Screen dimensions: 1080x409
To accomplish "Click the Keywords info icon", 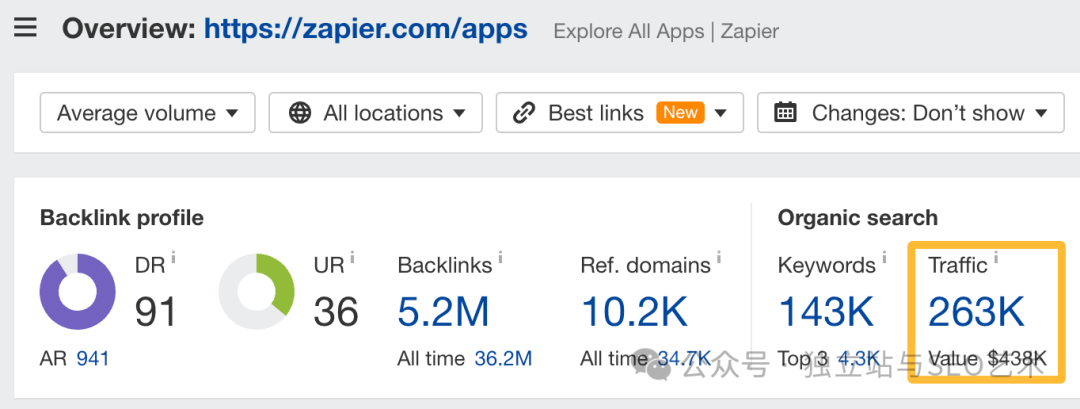I will coord(883,258).
